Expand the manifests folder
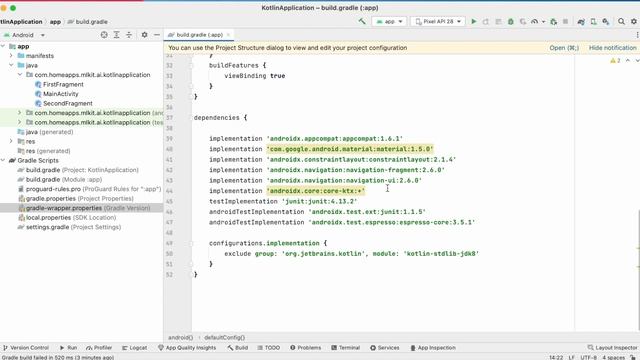This screenshot has width=640, height=360. click(x=11, y=56)
